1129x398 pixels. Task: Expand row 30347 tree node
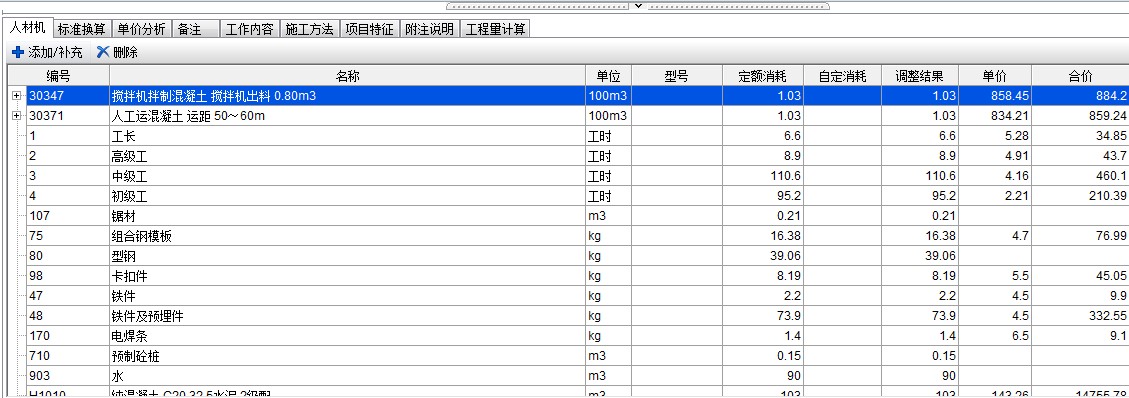coord(17,96)
